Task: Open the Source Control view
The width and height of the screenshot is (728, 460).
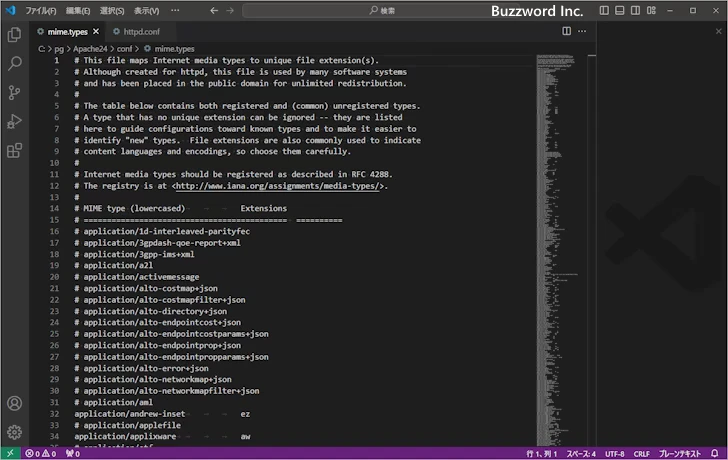Action: [14, 92]
